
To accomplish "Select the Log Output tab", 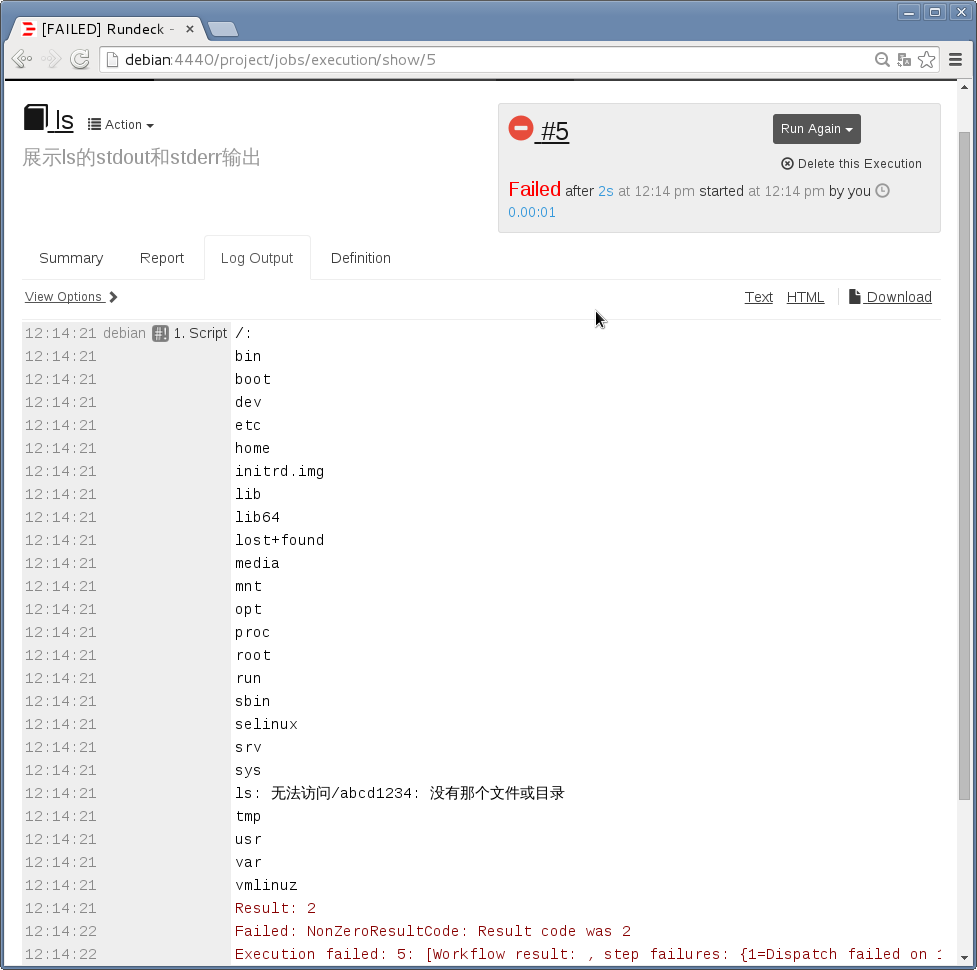I will coord(257,258).
